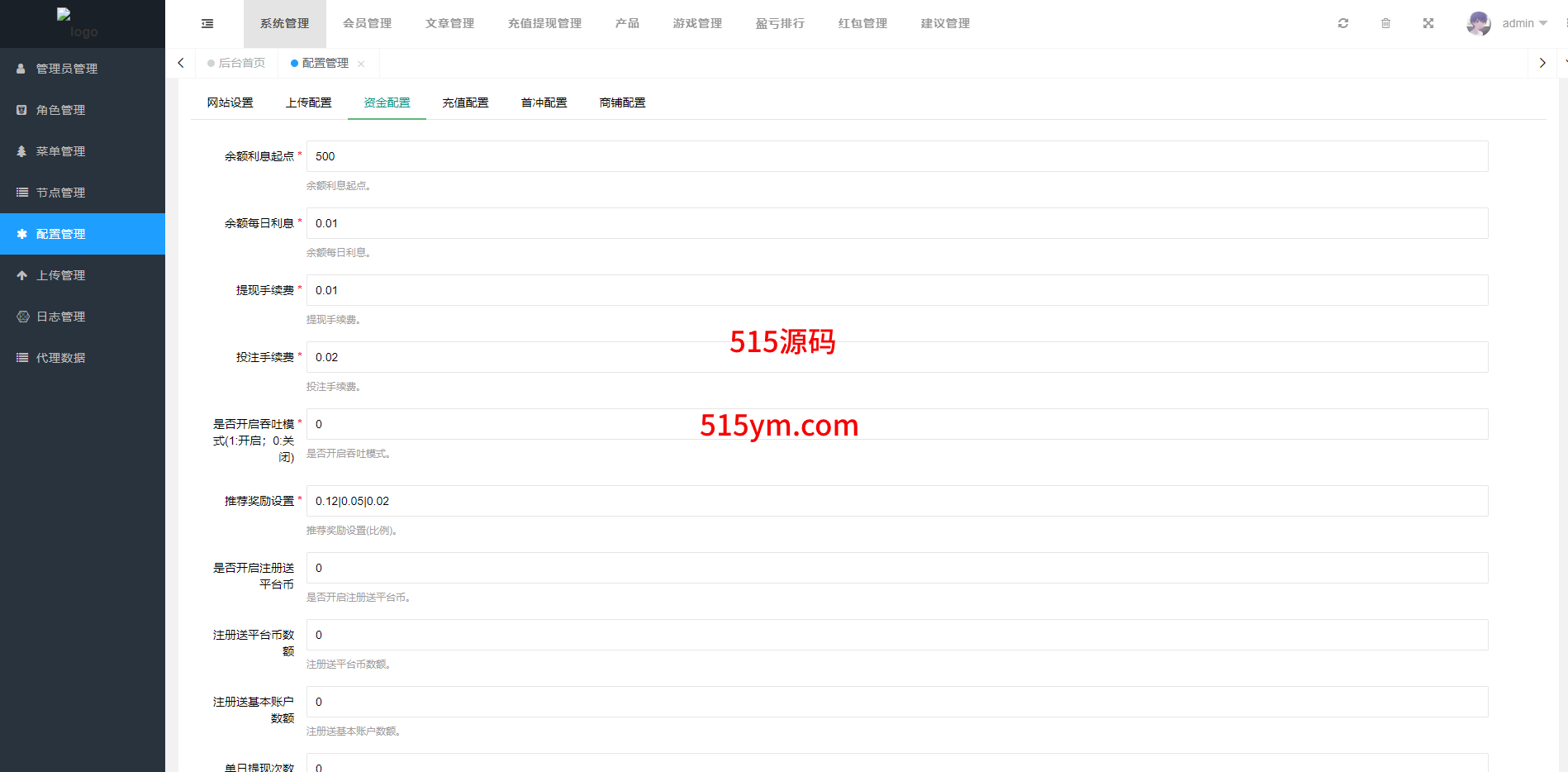This screenshot has height=772, width=1568.
Task: Click the refresh icon in top bar
Action: click(x=1343, y=23)
